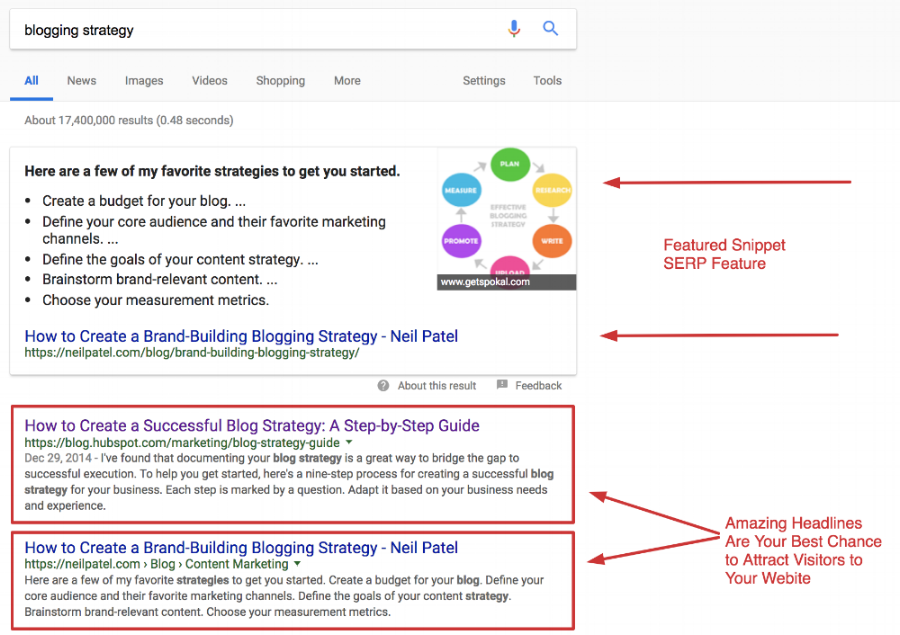Click bullet Define your core audience
The width and height of the screenshot is (900, 635).
click(x=214, y=230)
